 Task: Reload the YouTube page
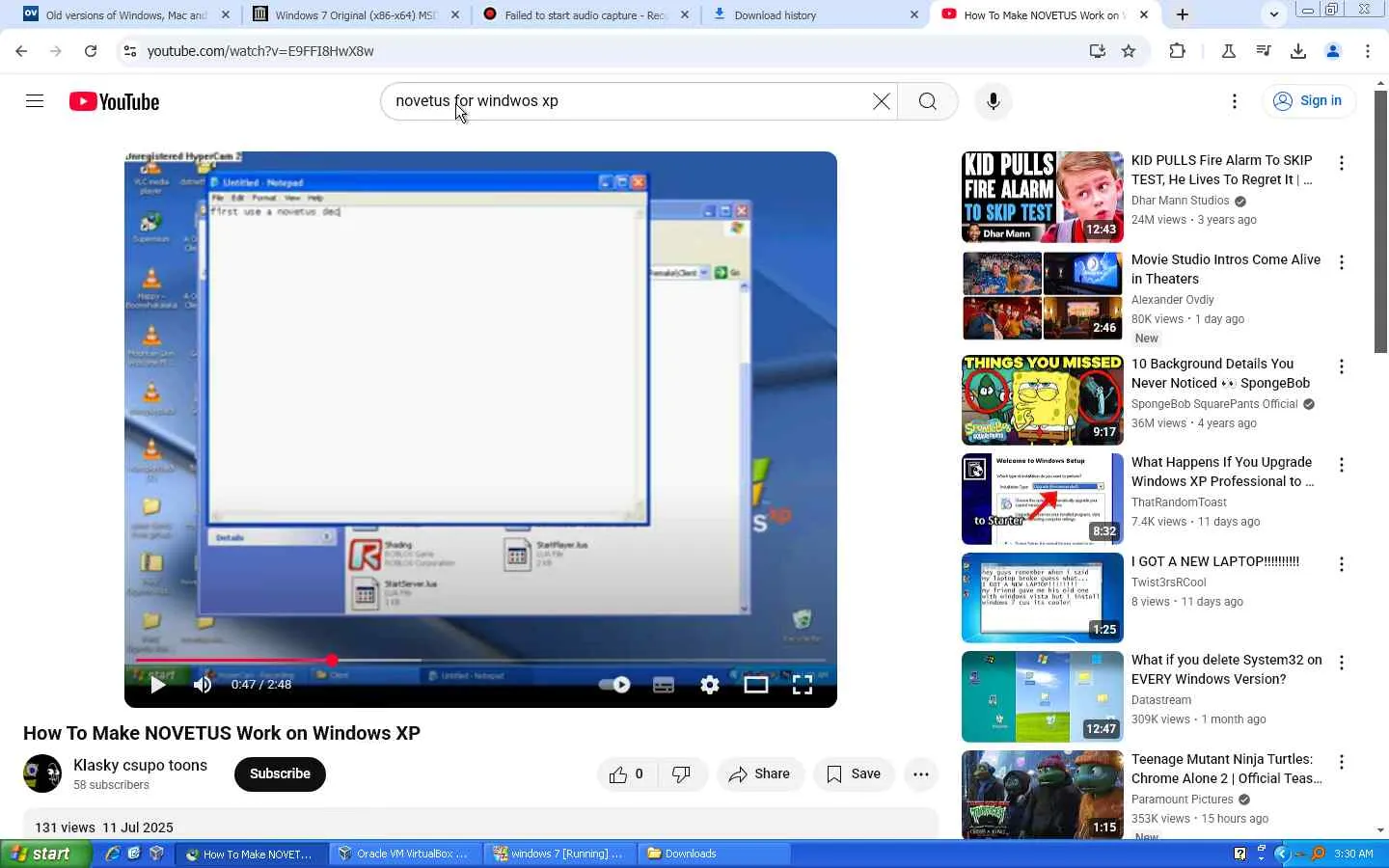tap(91, 51)
